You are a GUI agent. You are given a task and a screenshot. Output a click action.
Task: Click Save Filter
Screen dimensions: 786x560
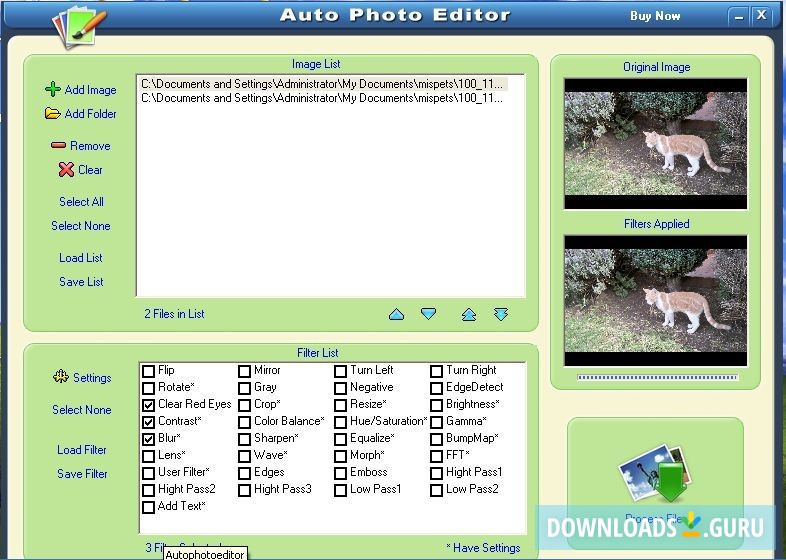point(82,474)
